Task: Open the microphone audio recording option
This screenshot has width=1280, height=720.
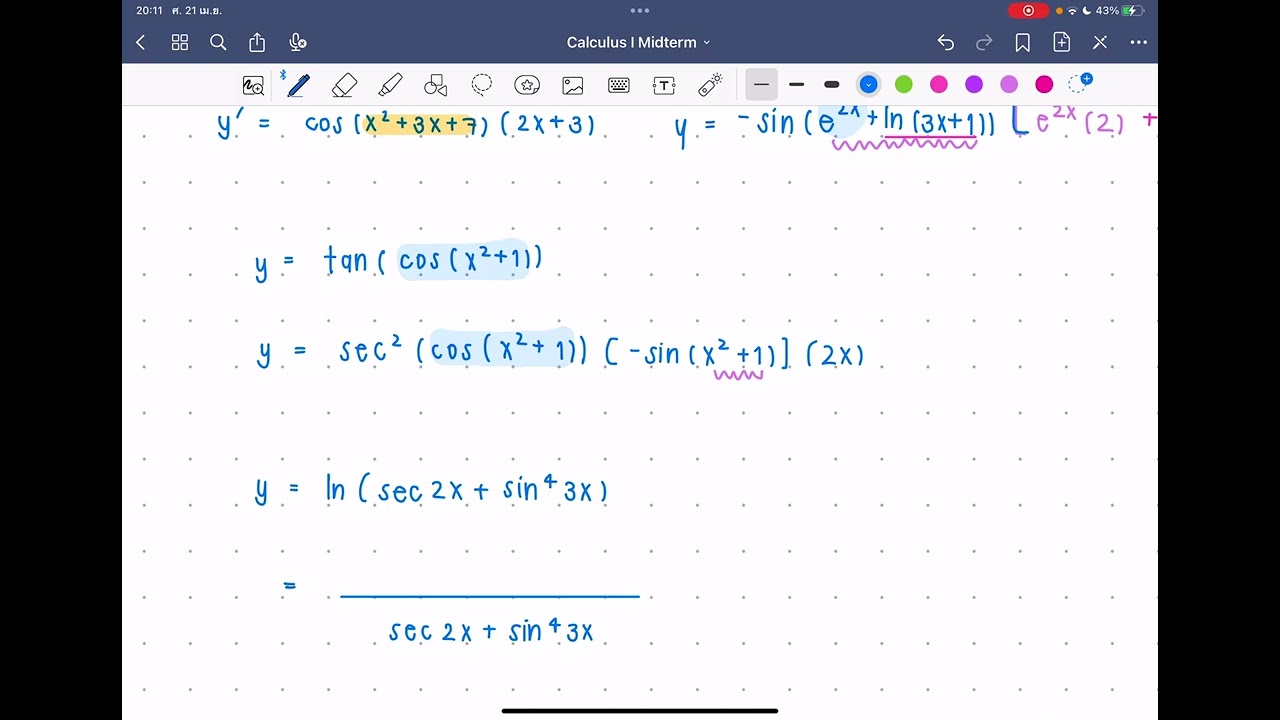Action: (297, 42)
